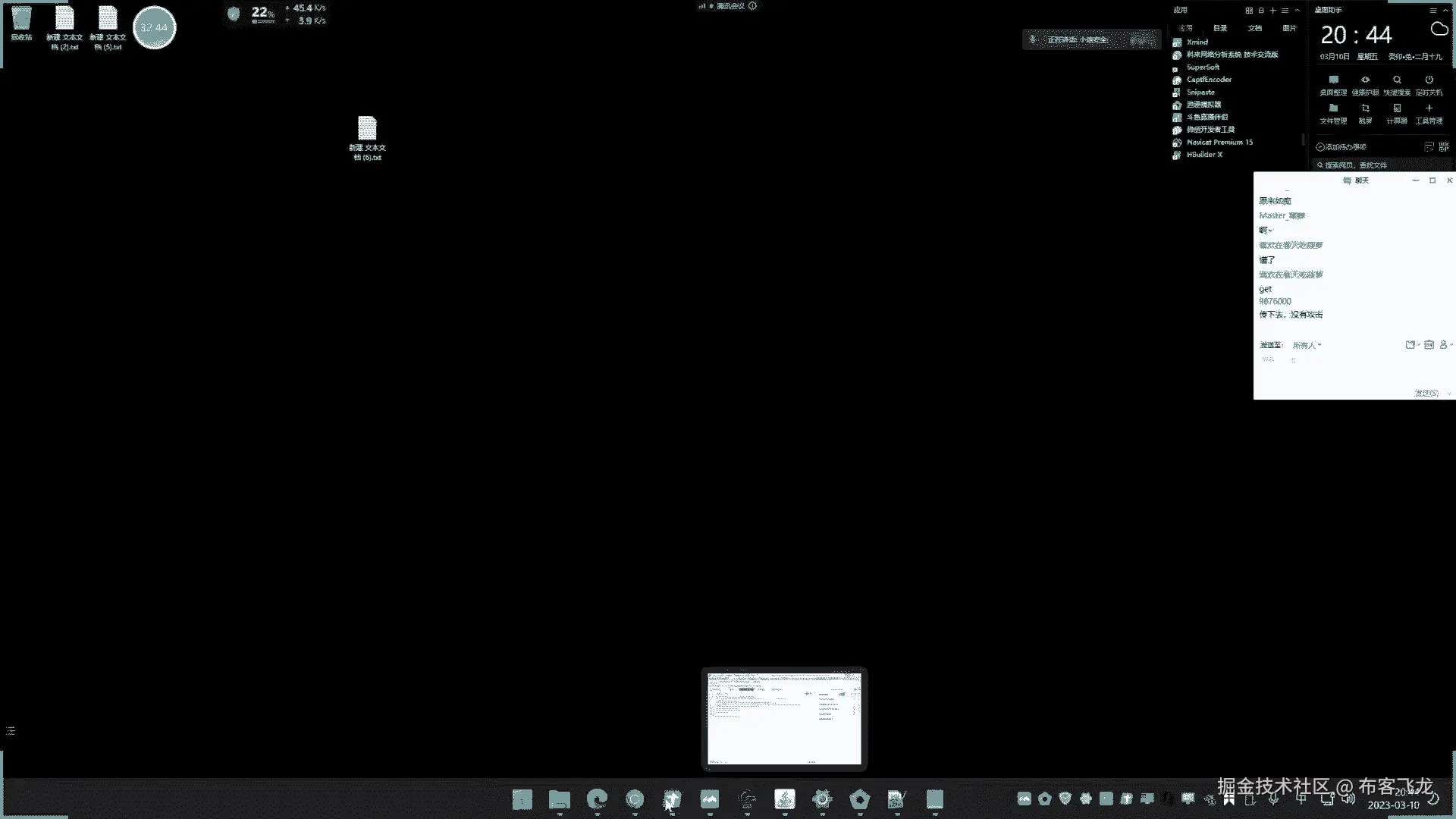Open the Microsoft Edge taskbar icon
1456x819 pixels.
tap(597, 799)
